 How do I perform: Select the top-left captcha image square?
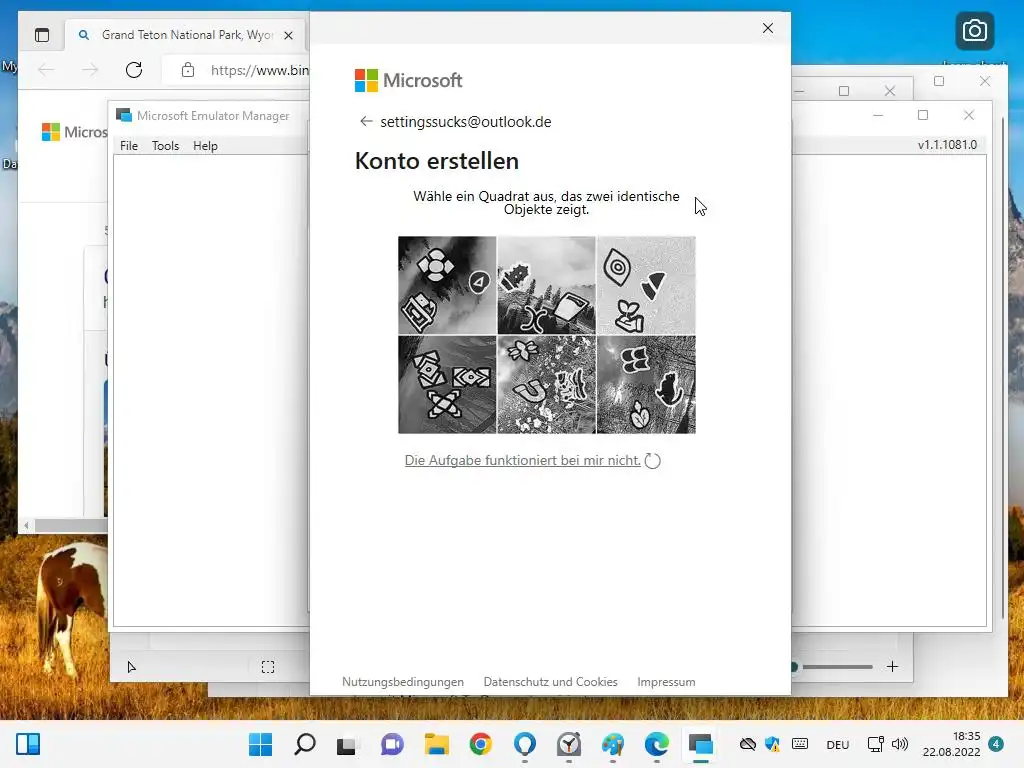click(x=447, y=285)
